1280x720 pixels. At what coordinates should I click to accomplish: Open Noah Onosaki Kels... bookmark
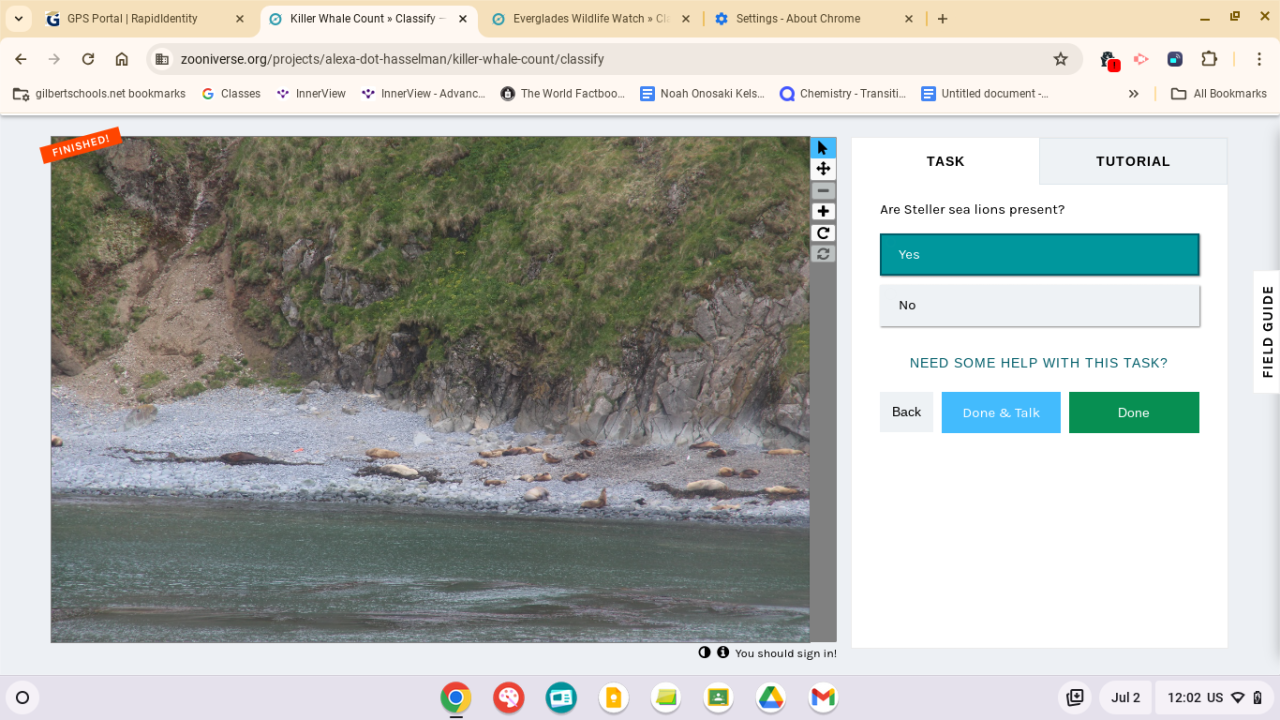coord(702,93)
